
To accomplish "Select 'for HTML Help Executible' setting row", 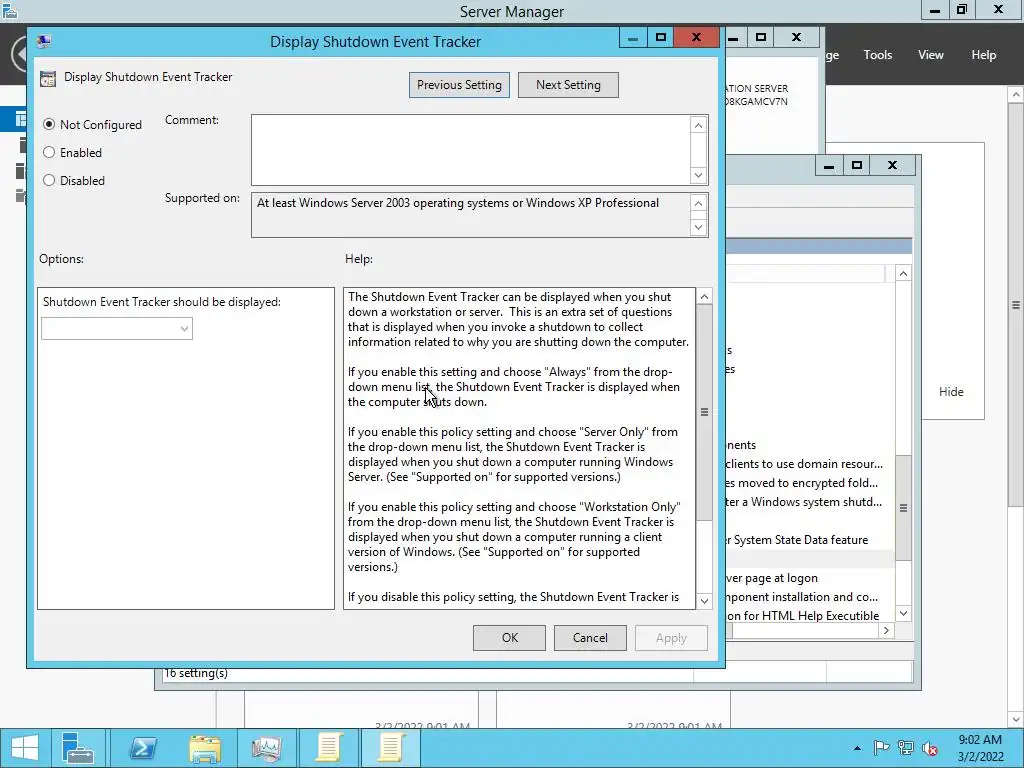I will pos(809,616).
